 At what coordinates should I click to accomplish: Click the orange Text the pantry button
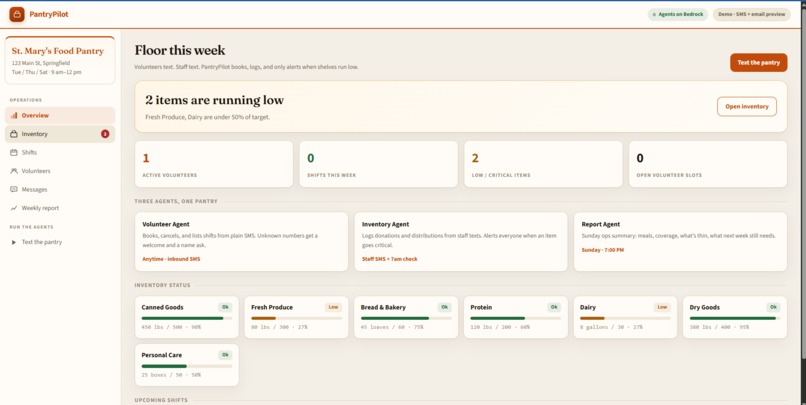click(x=759, y=63)
